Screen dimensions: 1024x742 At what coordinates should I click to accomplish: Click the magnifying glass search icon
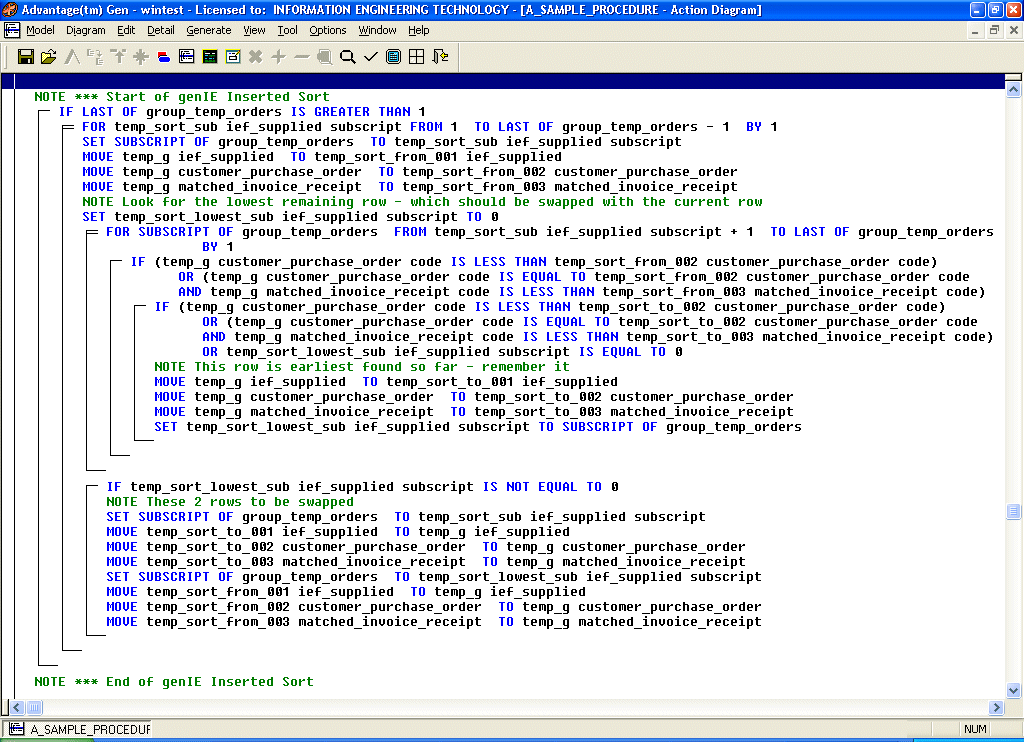point(347,57)
